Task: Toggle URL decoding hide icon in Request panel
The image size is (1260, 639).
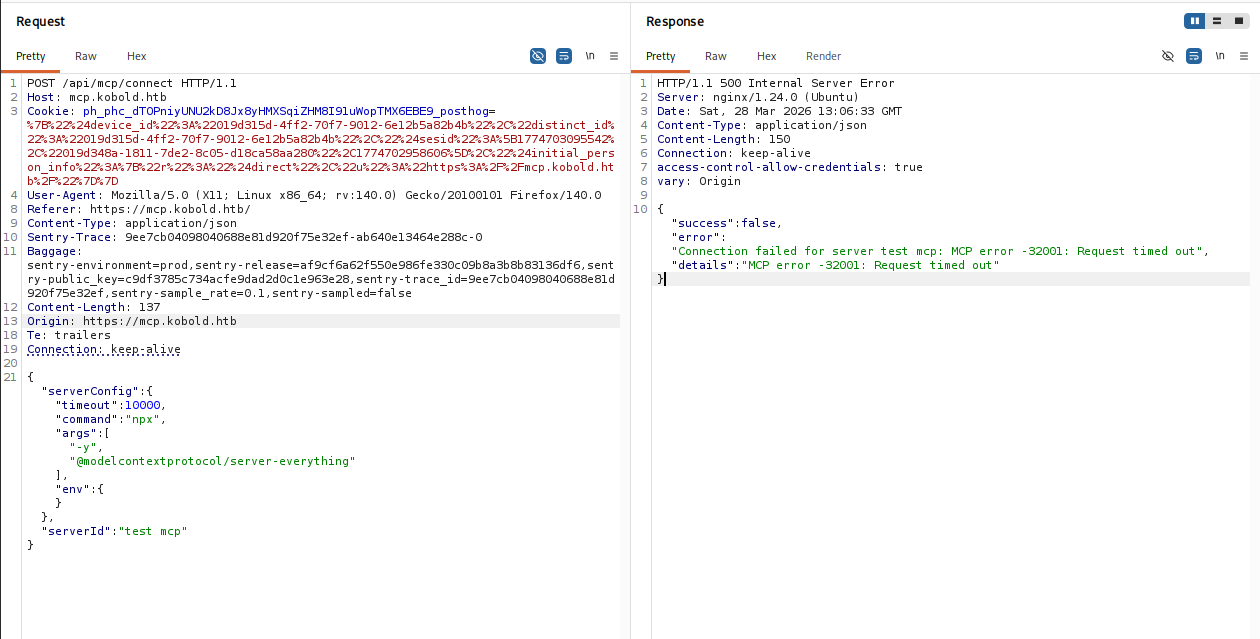Action: 538,56
